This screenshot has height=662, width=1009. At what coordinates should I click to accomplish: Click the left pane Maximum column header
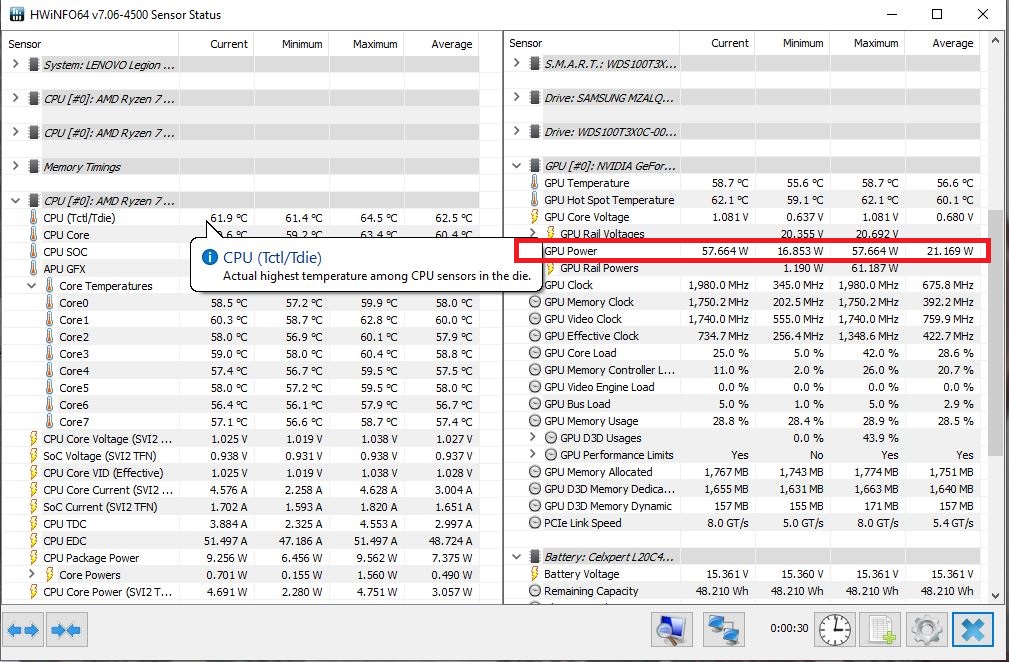[x=367, y=44]
